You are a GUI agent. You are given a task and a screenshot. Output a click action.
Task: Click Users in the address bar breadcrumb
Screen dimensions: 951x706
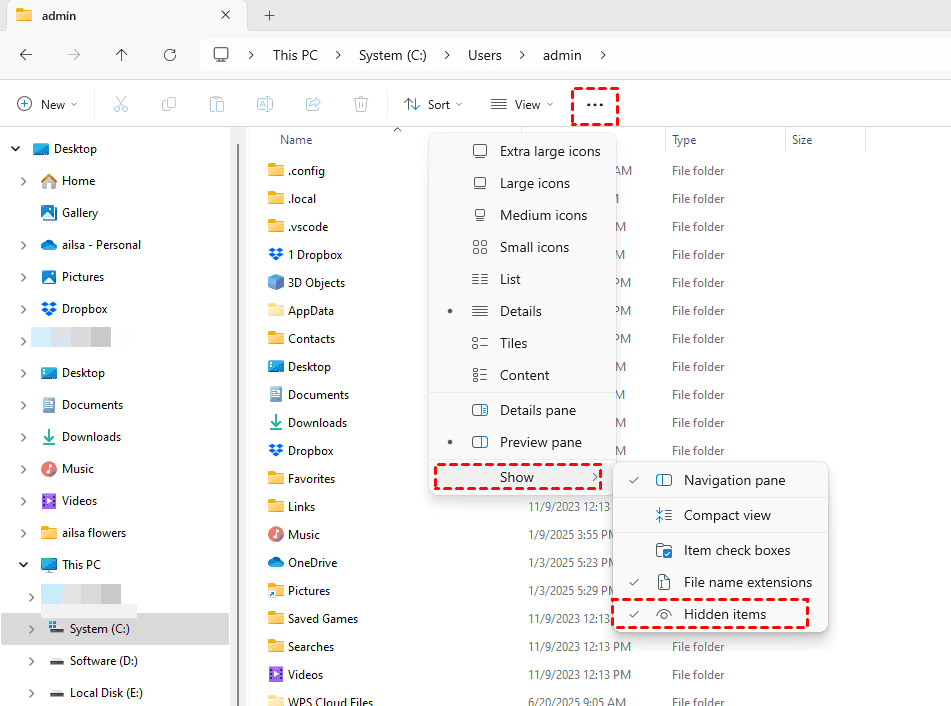pos(485,55)
